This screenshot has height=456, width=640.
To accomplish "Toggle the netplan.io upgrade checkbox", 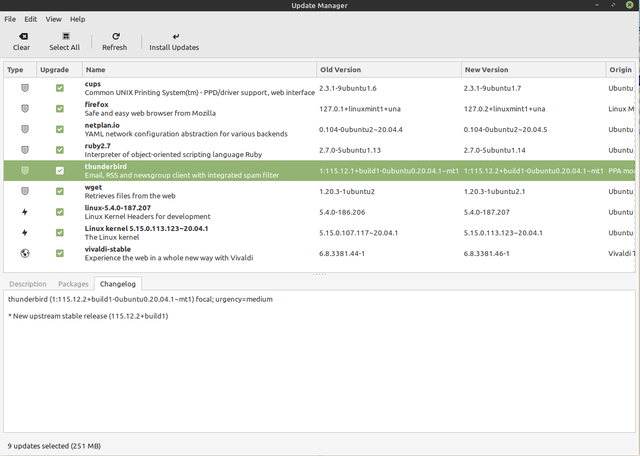I will 60,129.
